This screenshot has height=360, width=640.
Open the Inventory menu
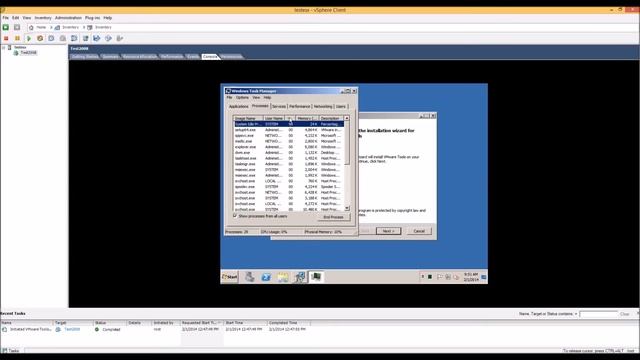click(43, 18)
